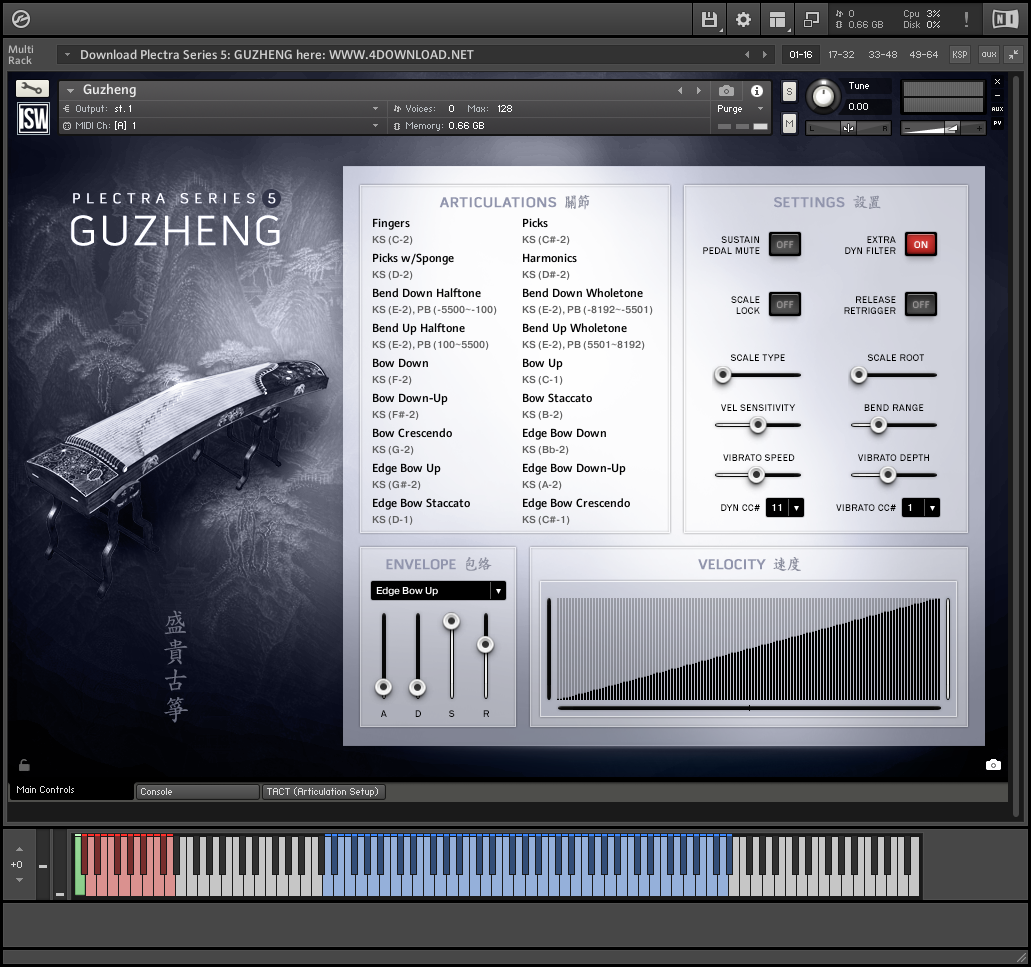Go to previous multi preset arrow
Image resolution: width=1031 pixels, height=967 pixels.
[x=747, y=55]
